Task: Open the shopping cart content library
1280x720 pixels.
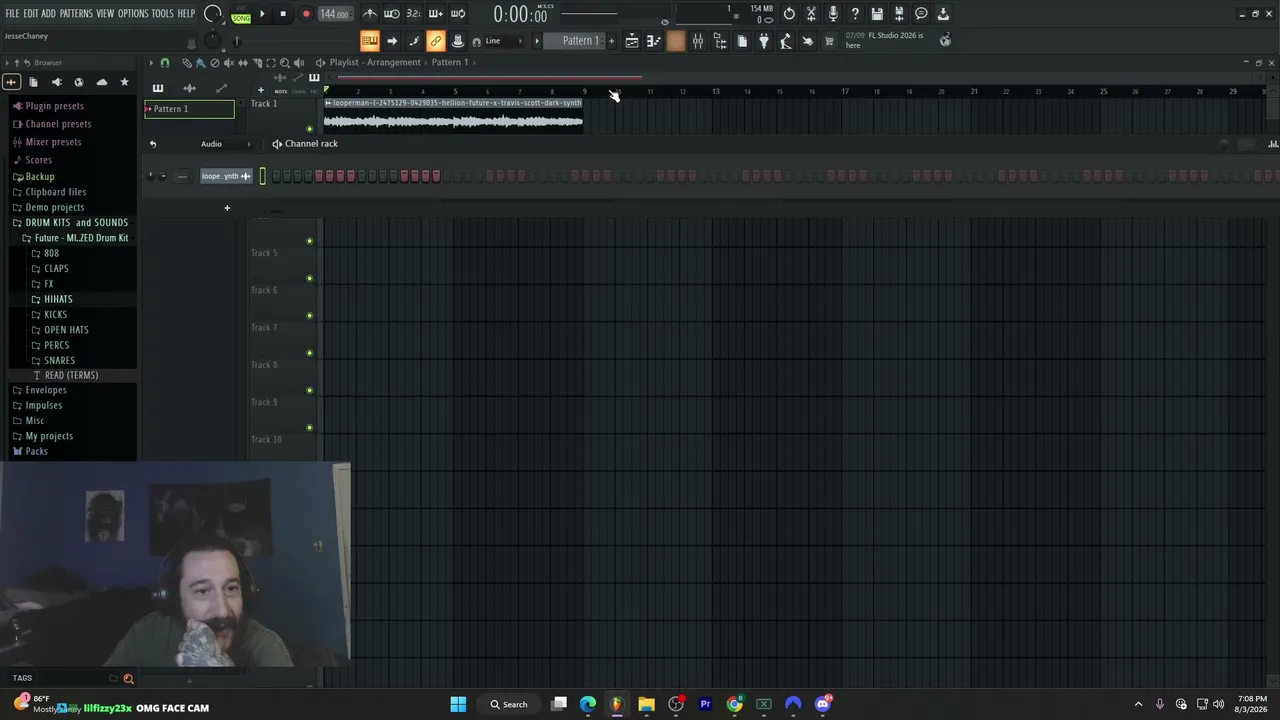Action: 829,41
